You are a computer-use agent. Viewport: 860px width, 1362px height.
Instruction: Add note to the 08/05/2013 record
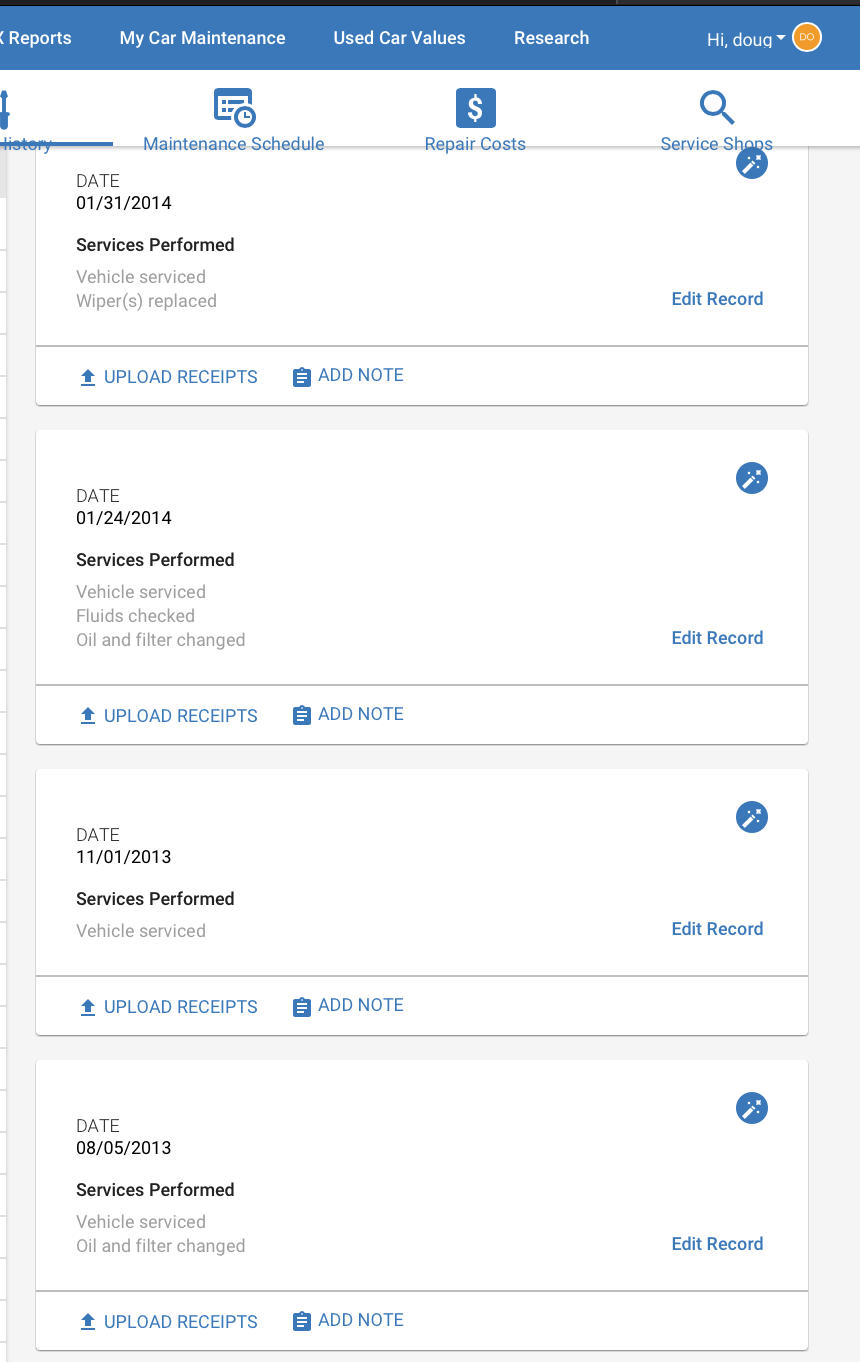pyautogui.click(x=348, y=1320)
